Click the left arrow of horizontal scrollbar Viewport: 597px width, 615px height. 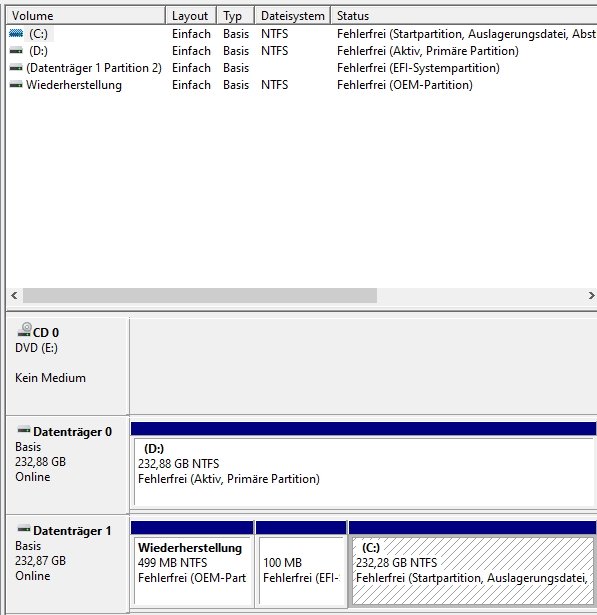pos(15,295)
